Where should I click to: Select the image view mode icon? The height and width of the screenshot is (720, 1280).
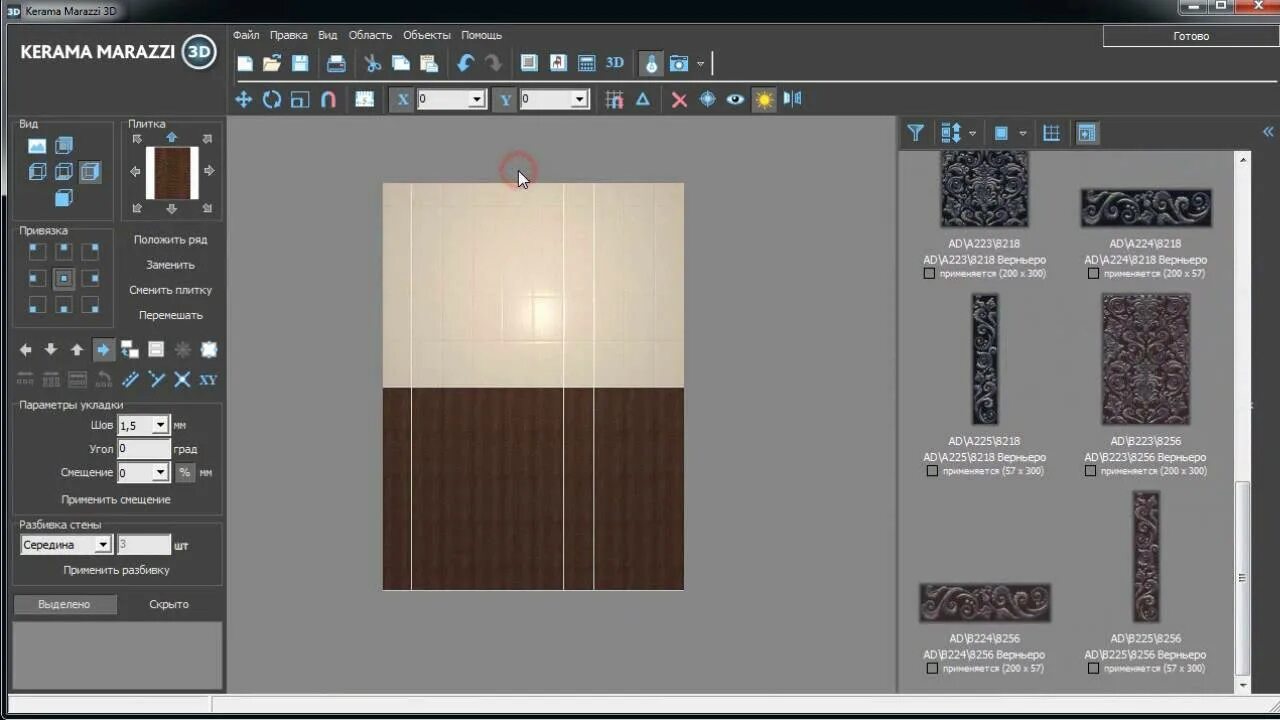coord(37,146)
